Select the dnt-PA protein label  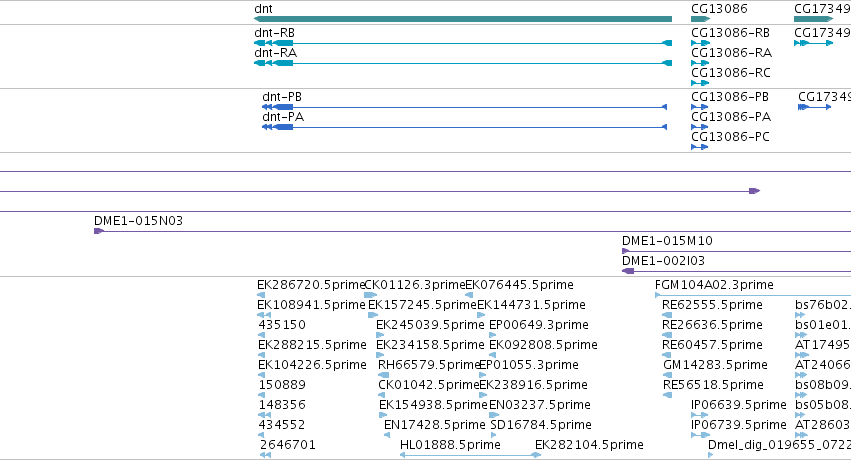[x=283, y=117]
